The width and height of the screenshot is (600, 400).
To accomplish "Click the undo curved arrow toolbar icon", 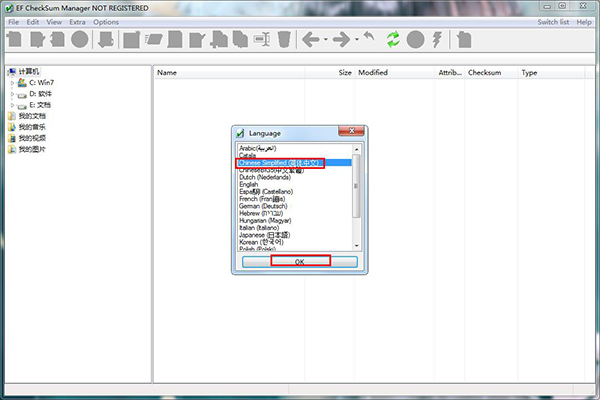I will click(x=368, y=40).
